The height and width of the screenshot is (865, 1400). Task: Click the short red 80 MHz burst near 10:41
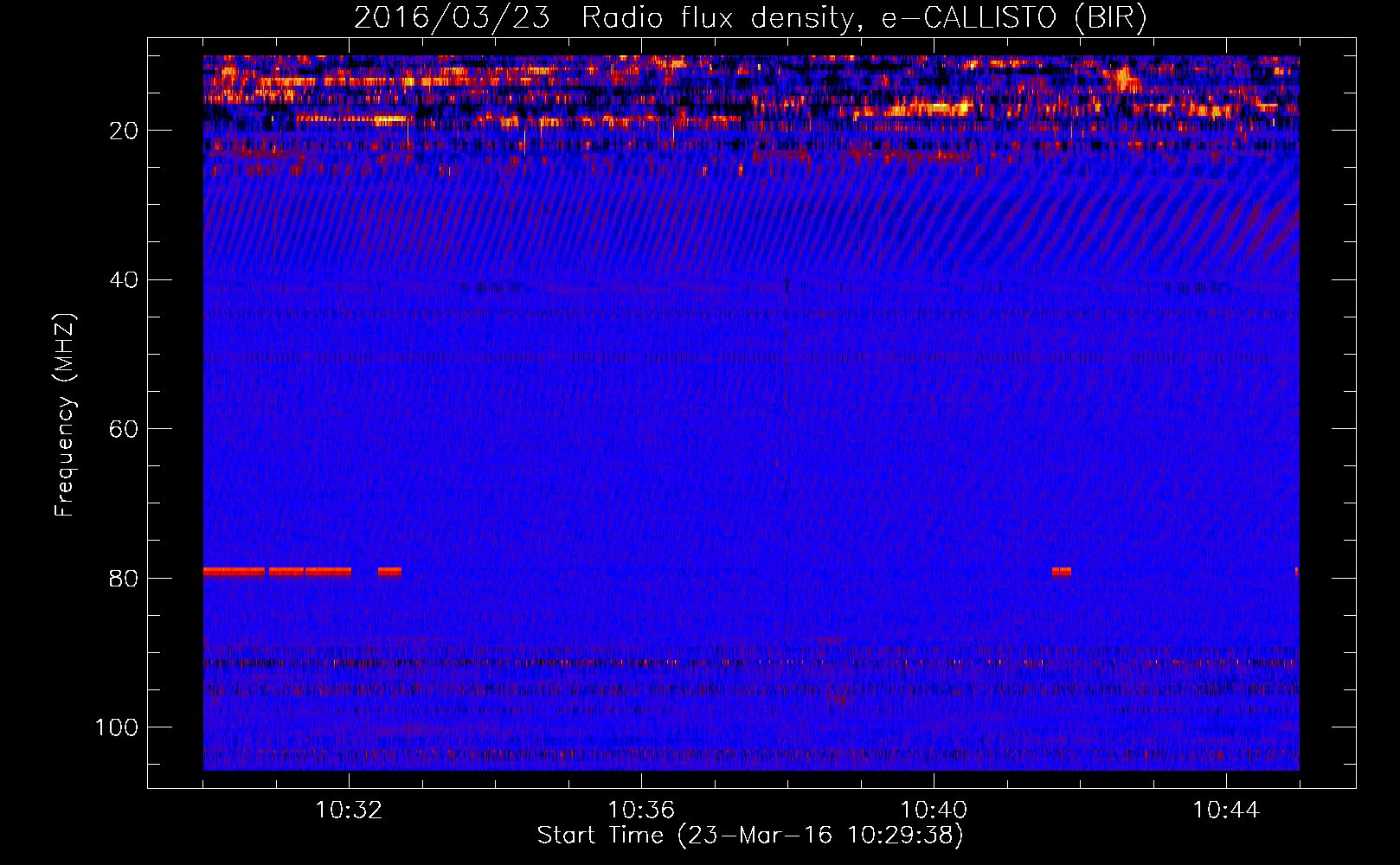[1062, 572]
